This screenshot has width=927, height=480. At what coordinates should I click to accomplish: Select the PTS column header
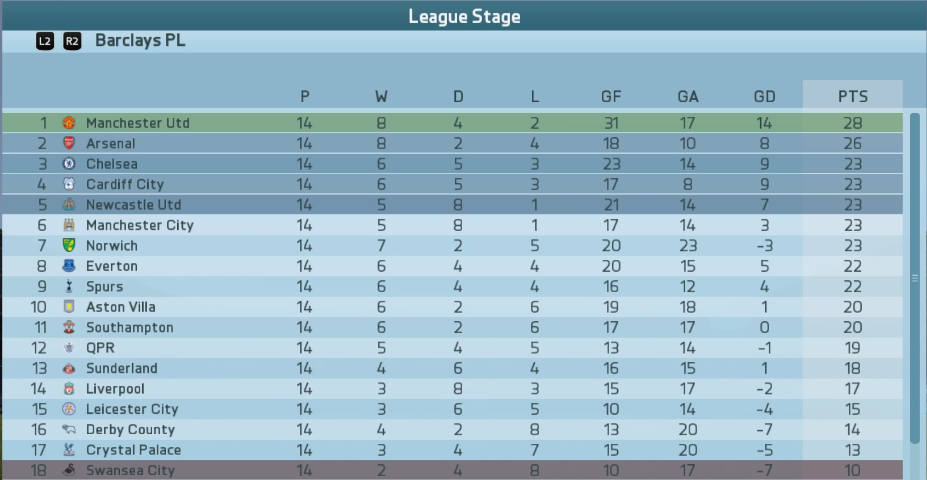853,96
